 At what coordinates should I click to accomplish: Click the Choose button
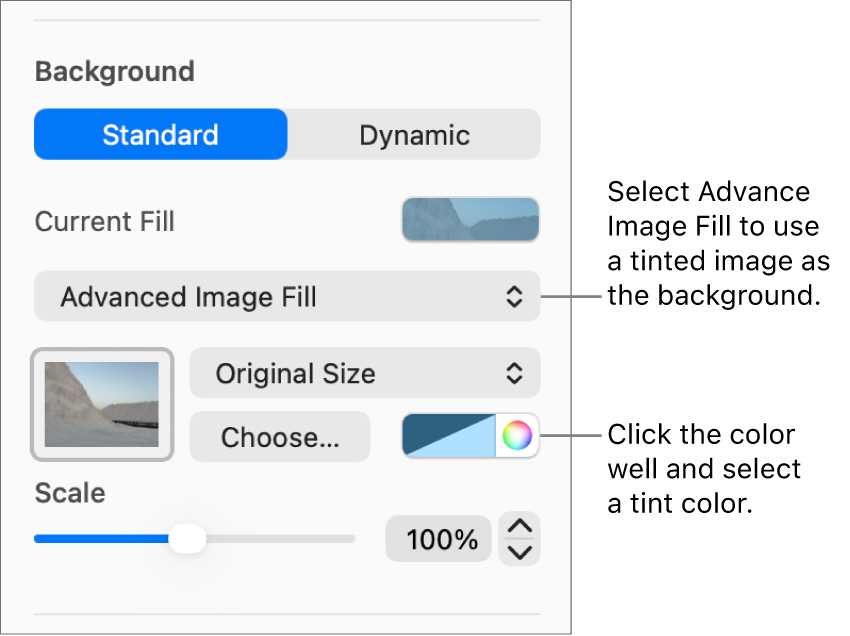[x=279, y=436]
